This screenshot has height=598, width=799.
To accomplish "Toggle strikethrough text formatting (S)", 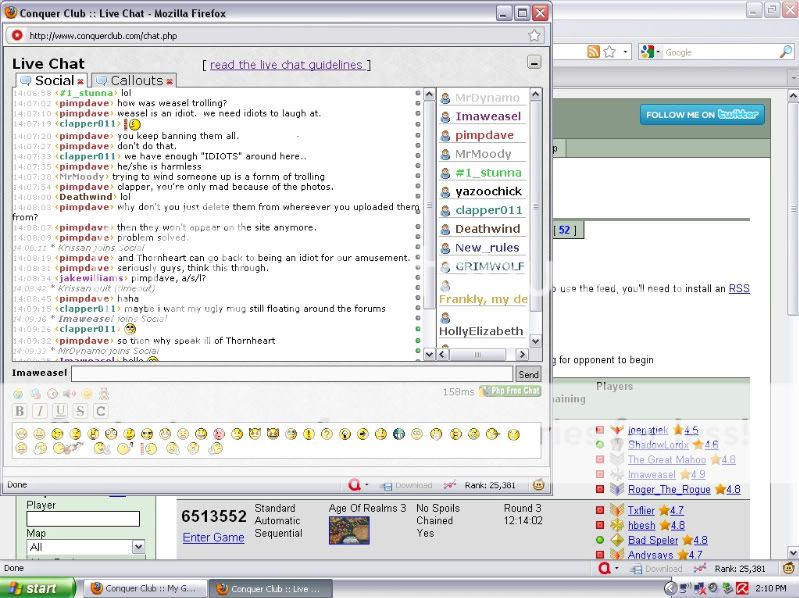I will [x=81, y=411].
